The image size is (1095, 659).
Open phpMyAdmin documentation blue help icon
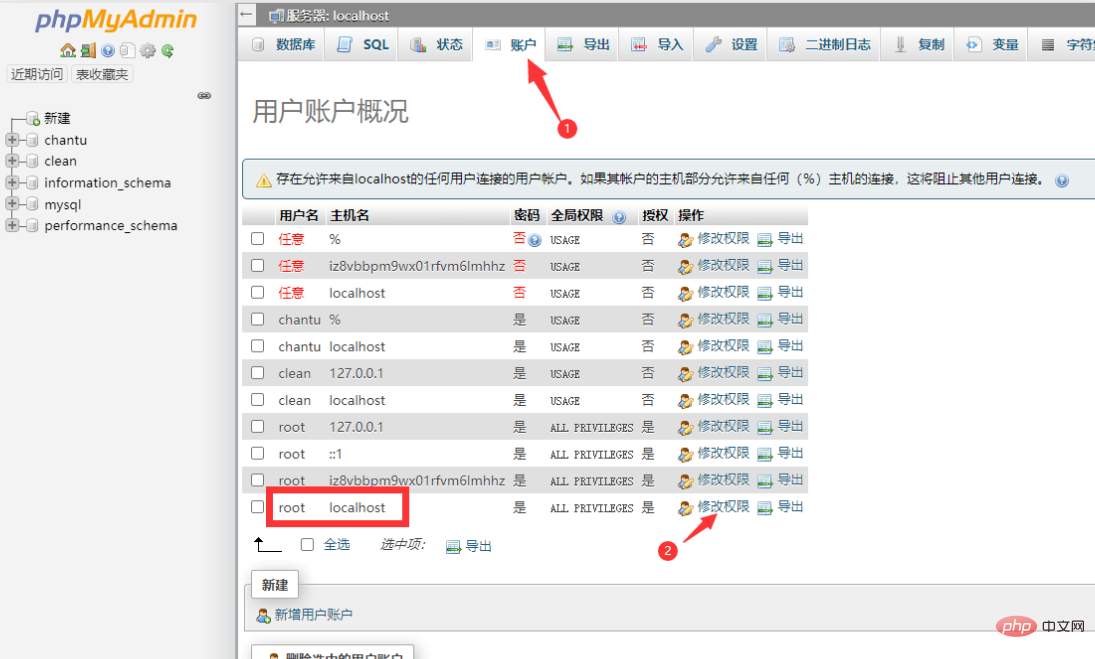point(108,50)
